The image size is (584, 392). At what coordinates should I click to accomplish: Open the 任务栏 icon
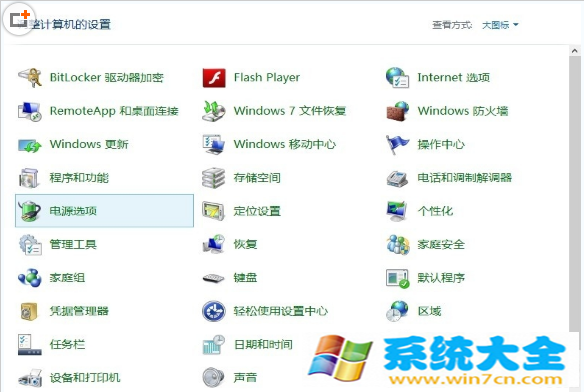click(30, 345)
